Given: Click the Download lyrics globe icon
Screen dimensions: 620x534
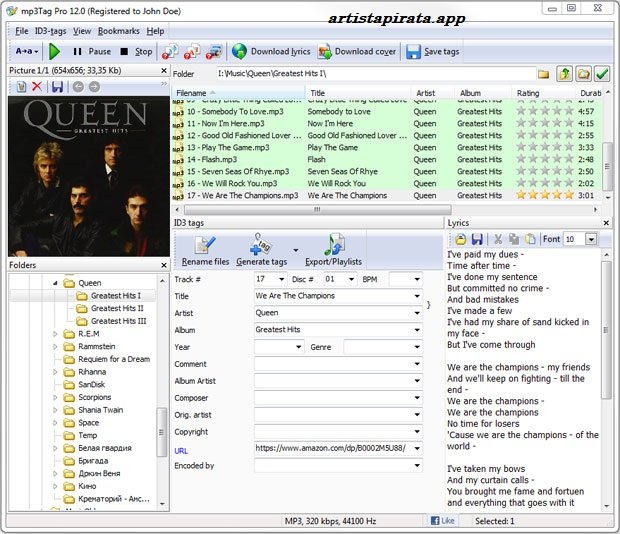Looking at the screenshot, I should click(239, 51).
